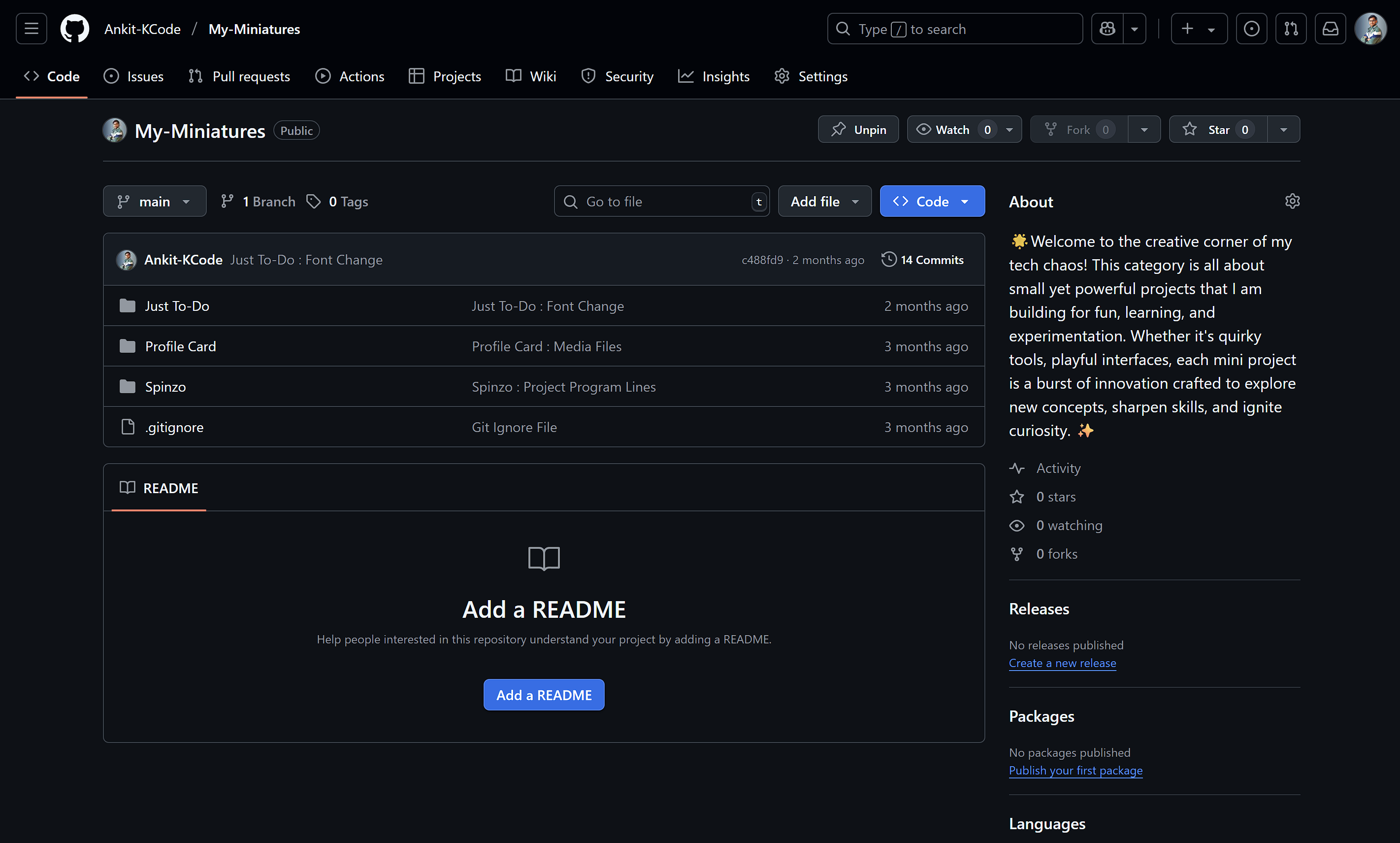Screen dimensions: 1400x843
Task: Go to the GitHub homepage logo
Action: [x=75, y=29]
